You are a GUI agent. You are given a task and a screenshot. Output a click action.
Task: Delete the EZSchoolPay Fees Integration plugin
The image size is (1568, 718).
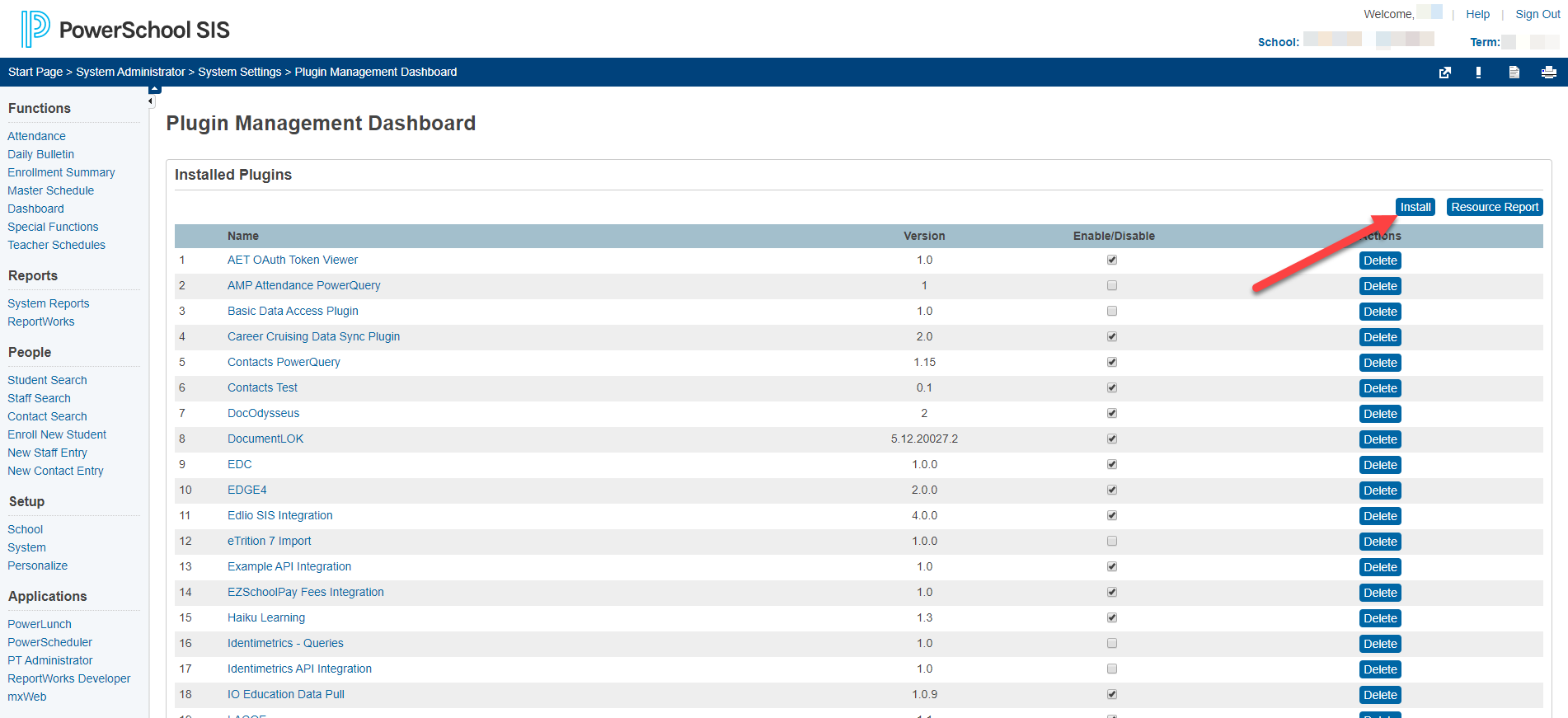(x=1380, y=593)
